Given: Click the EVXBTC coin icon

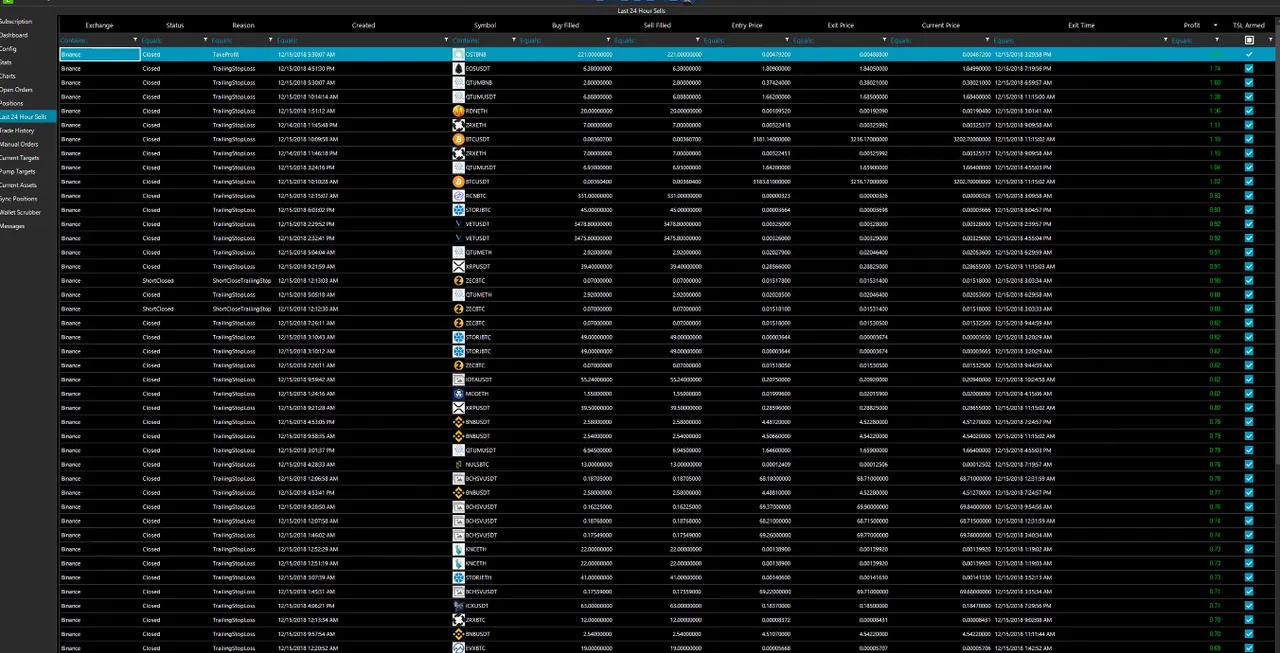Looking at the screenshot, I should pos(458,648).
